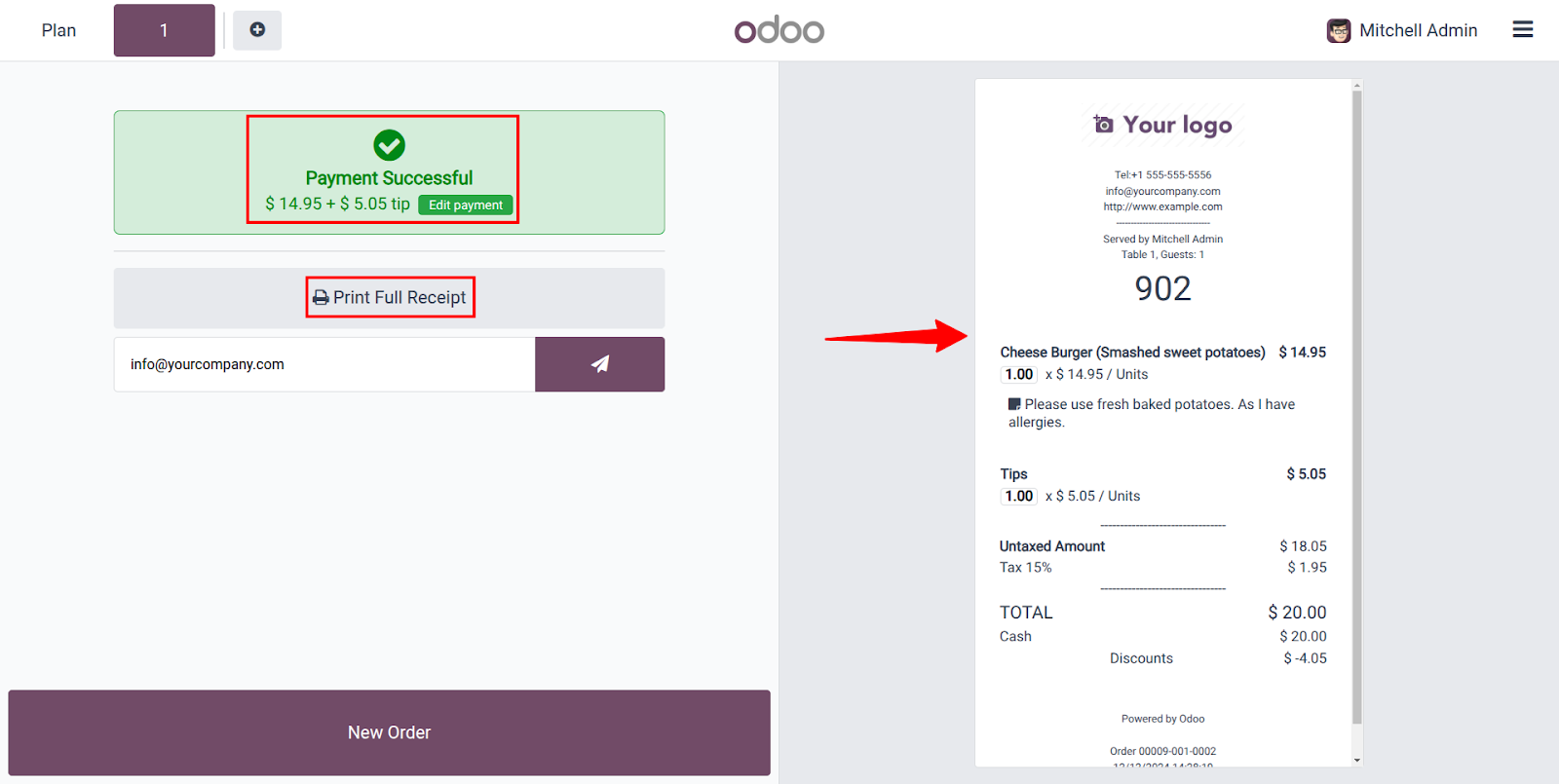Click Mitchell Admin username label
This screenshot has width=1559, height=784.
1419,30
